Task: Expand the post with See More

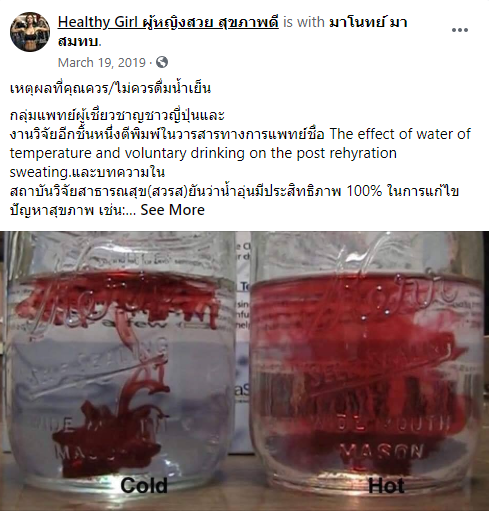Action: (172, 210)
